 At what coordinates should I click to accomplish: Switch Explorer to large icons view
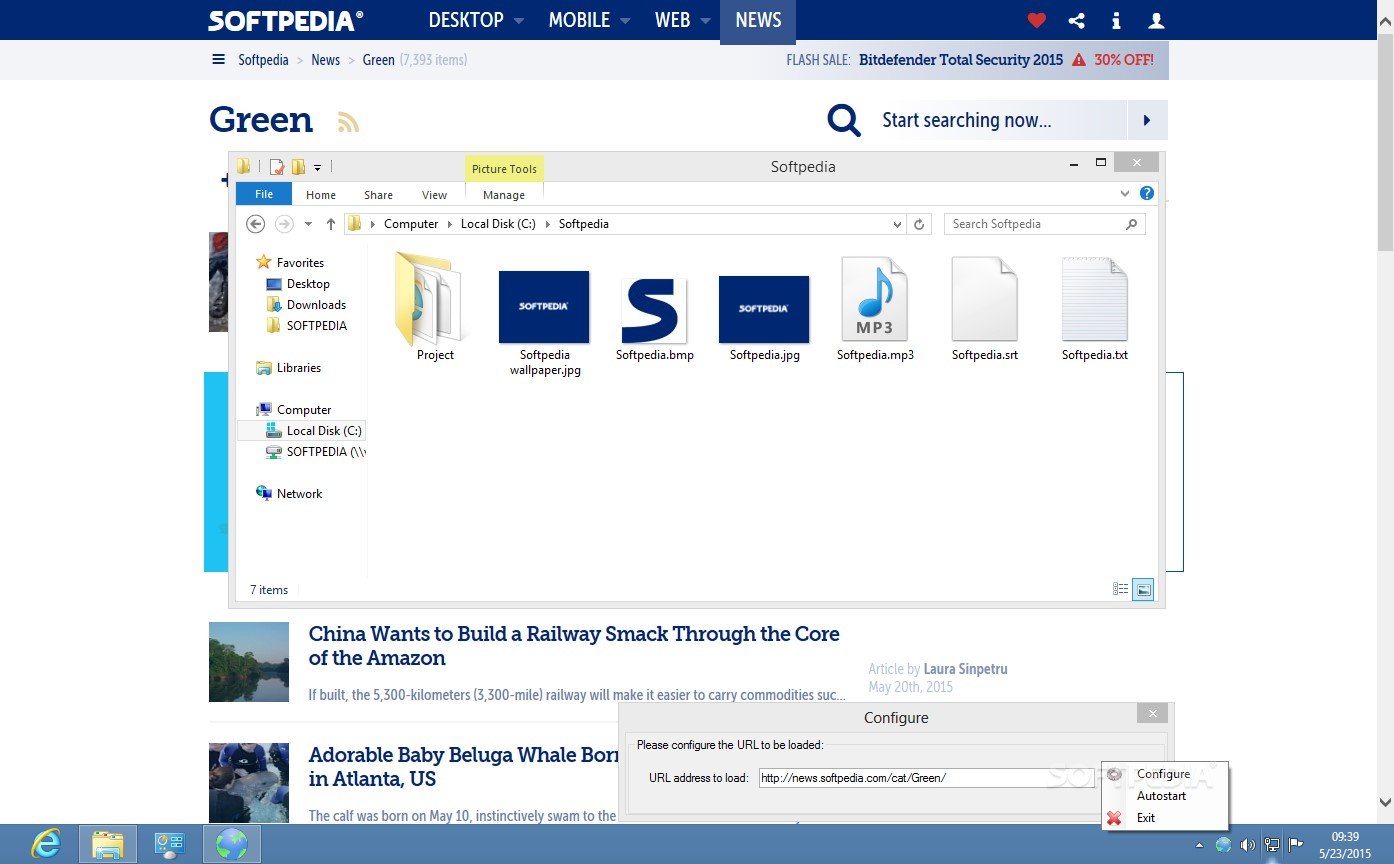click(x=1144, y=590)
